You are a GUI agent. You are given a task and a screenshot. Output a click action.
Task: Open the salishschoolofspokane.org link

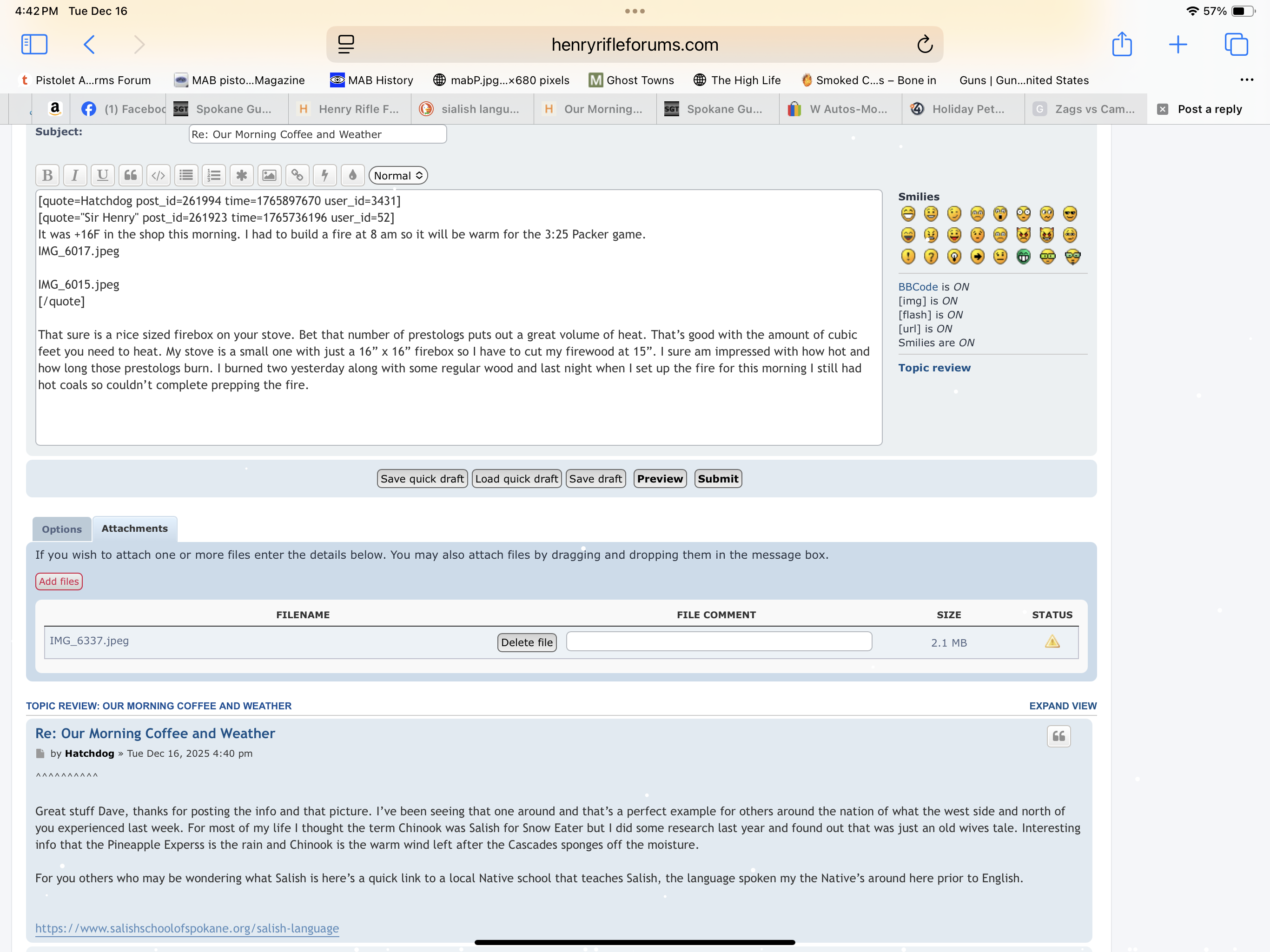[186, 928]
